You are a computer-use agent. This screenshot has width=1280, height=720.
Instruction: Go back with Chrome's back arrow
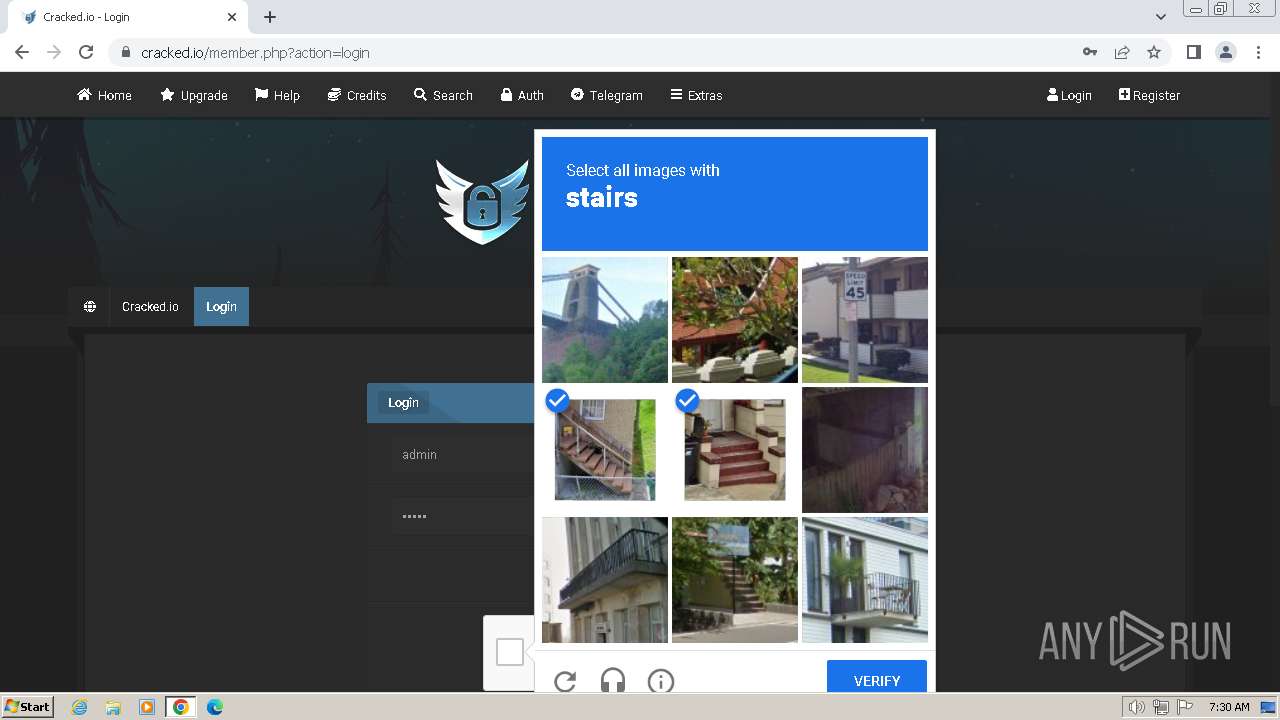(x=22, y=52)
